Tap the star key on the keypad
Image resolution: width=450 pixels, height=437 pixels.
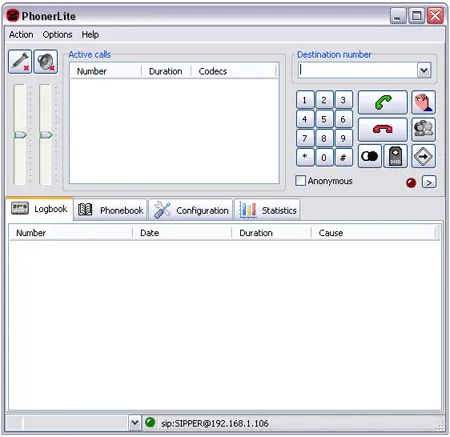[305, 157]
